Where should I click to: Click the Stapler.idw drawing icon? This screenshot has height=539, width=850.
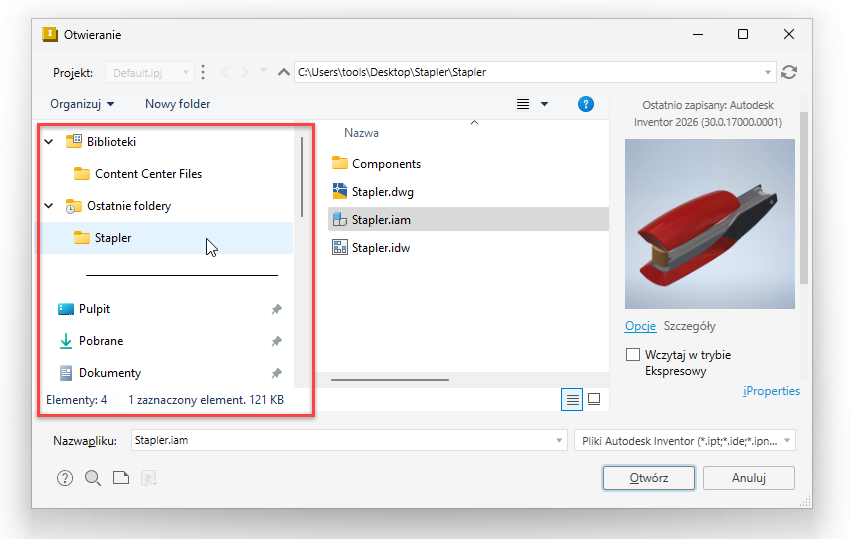[x=339, y=248]
